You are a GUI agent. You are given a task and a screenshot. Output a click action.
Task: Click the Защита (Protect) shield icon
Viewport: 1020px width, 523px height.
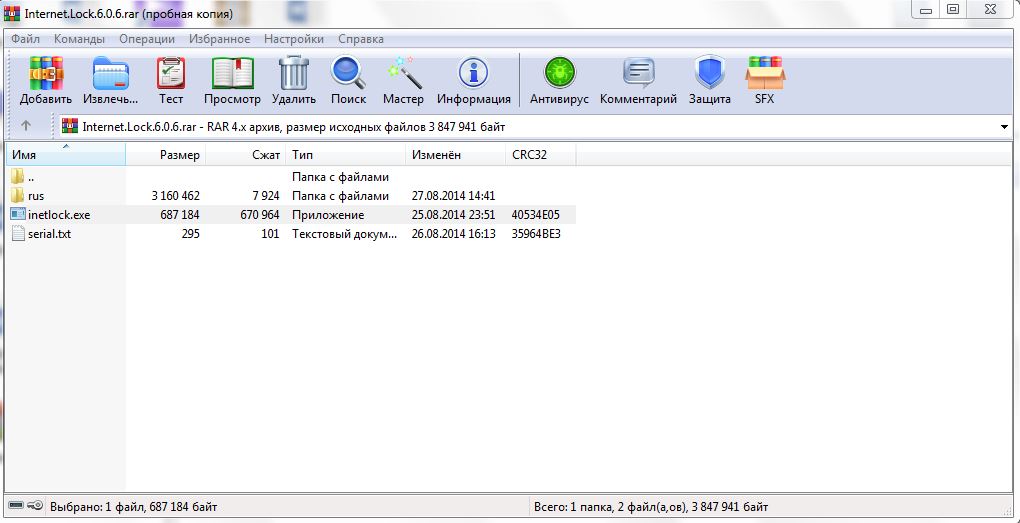(709, 76)
